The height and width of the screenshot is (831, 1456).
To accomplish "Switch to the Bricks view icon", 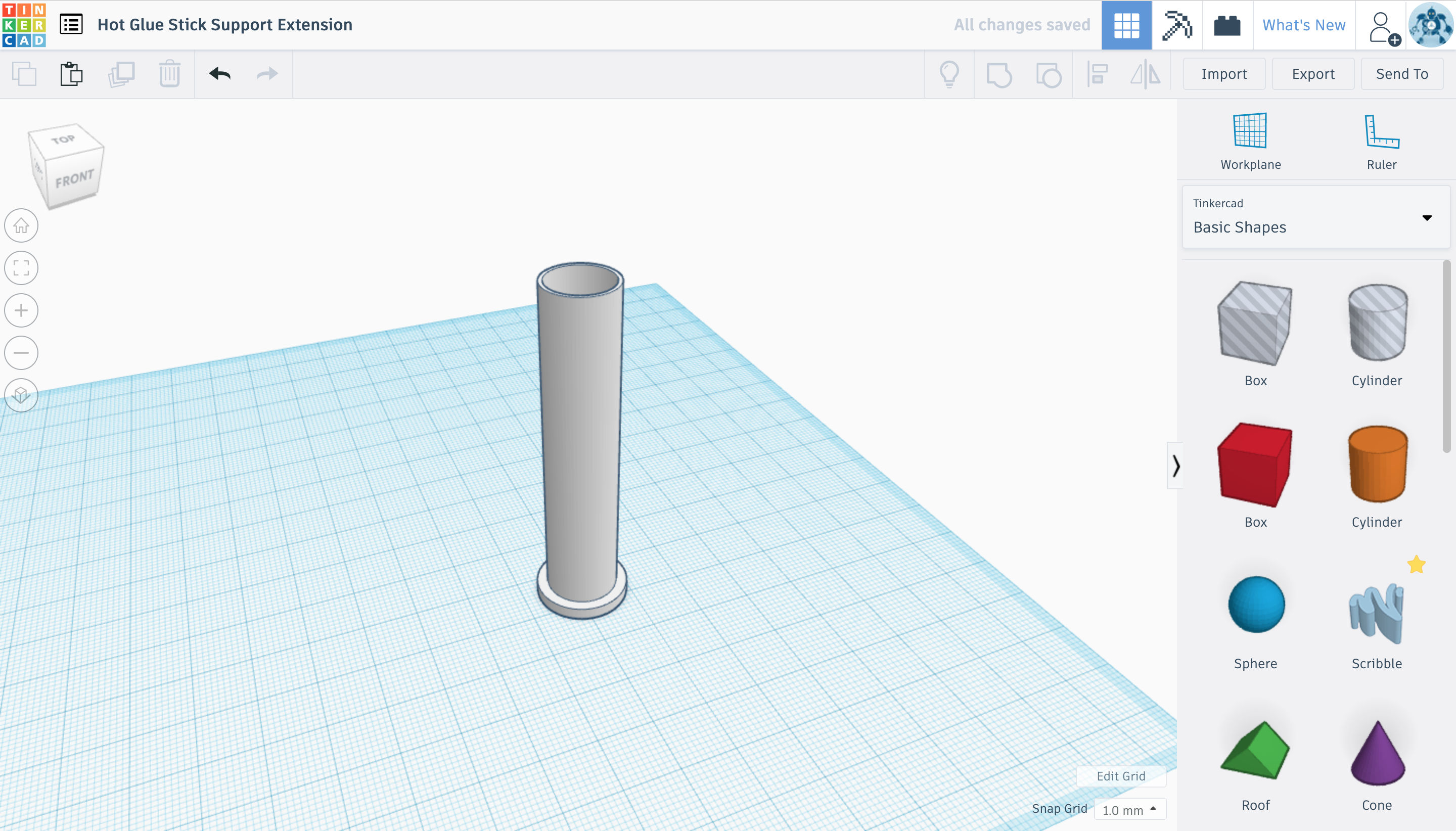I will coord(1226,25).
